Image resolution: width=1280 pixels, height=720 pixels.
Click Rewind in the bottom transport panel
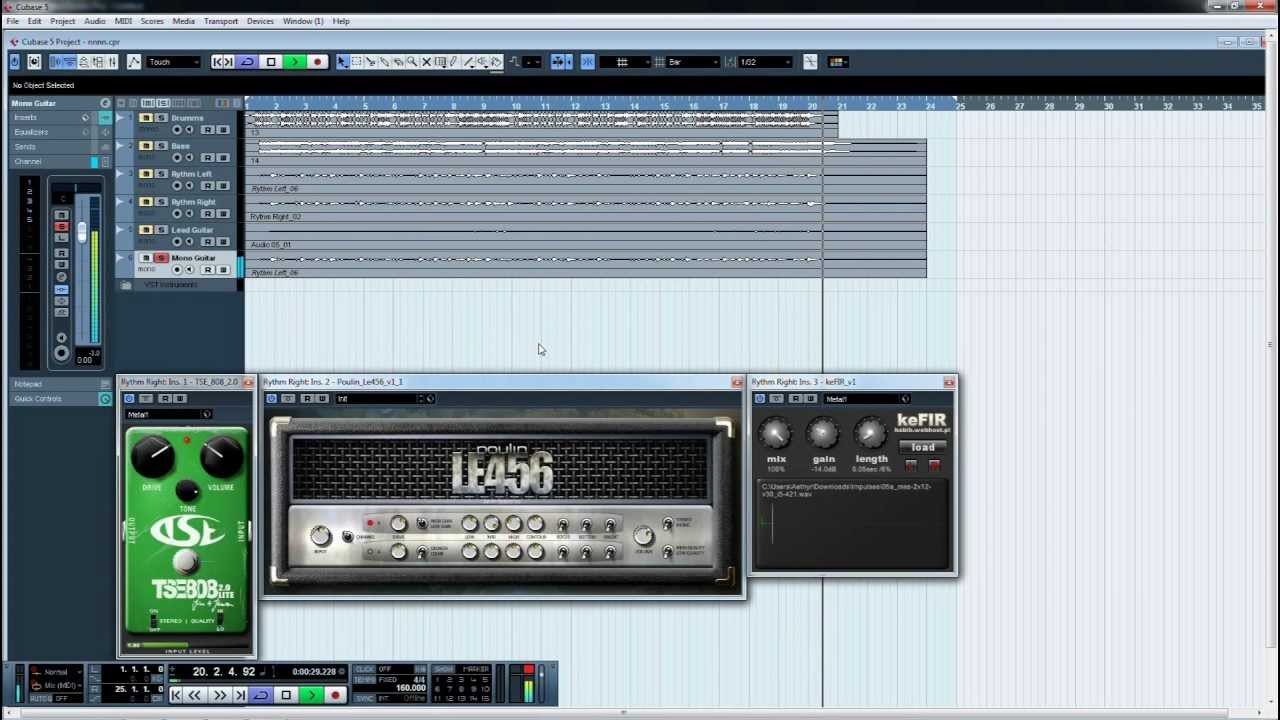pos(195,695)
